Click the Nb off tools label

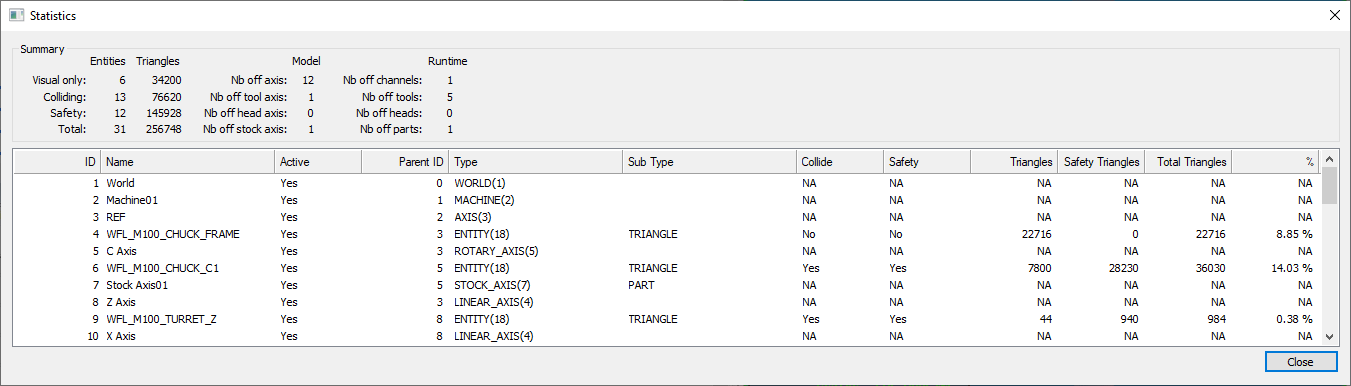tap(392, 96)
